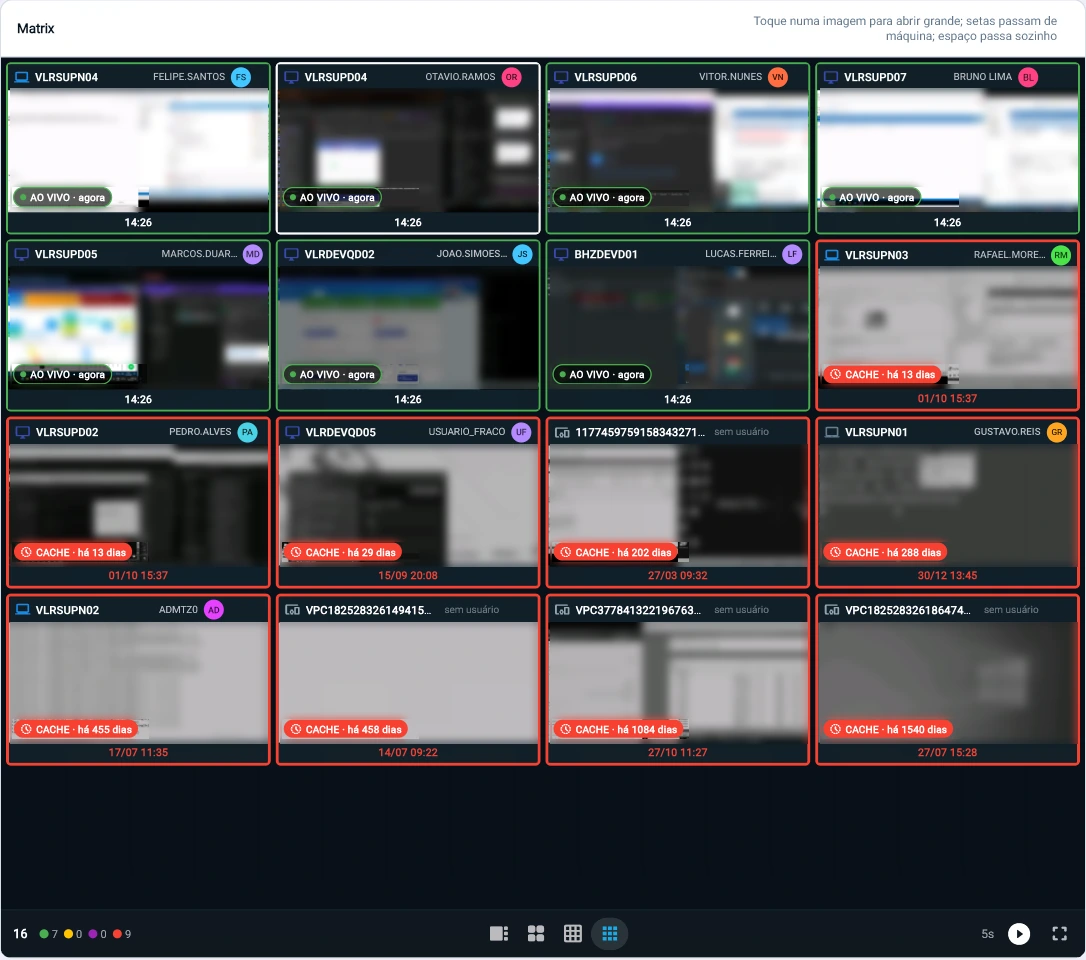This screenshot has width=1086, height=960.
Task: Open the VLRSUPD06 screen thumbnail
Action: (677, 150)
